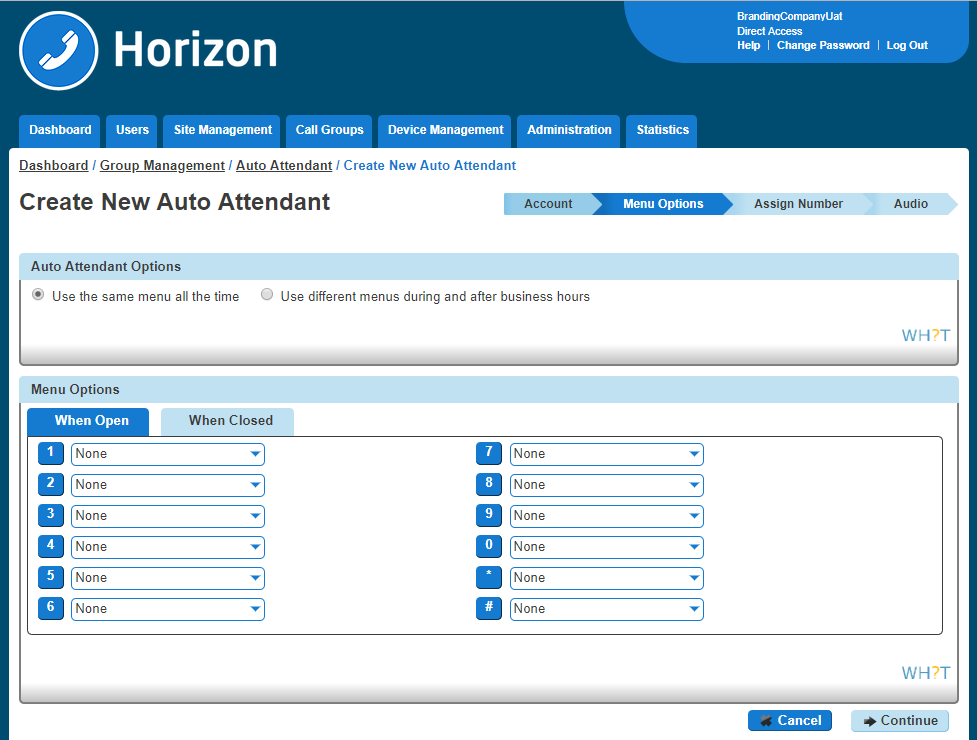Click the Continue button
This screenshot has height=740, width=977.
tap(900, 721)
